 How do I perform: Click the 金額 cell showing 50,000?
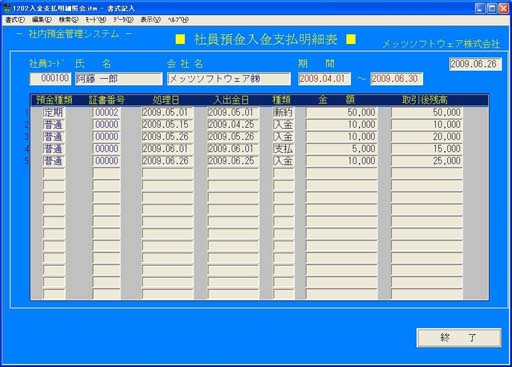click(342, 112)
